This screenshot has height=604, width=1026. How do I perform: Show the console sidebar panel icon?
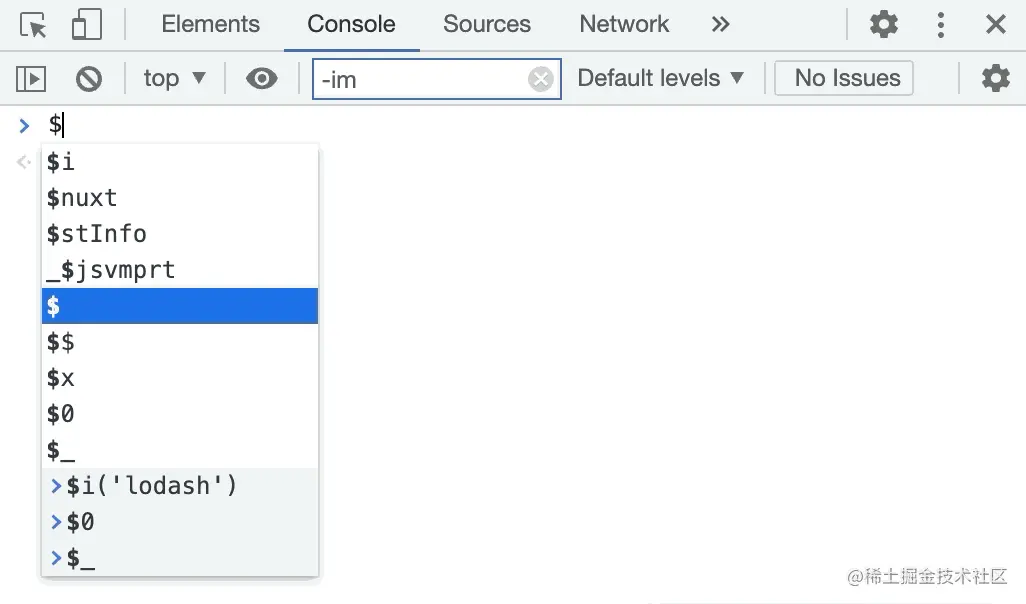(x=31, y=79)
